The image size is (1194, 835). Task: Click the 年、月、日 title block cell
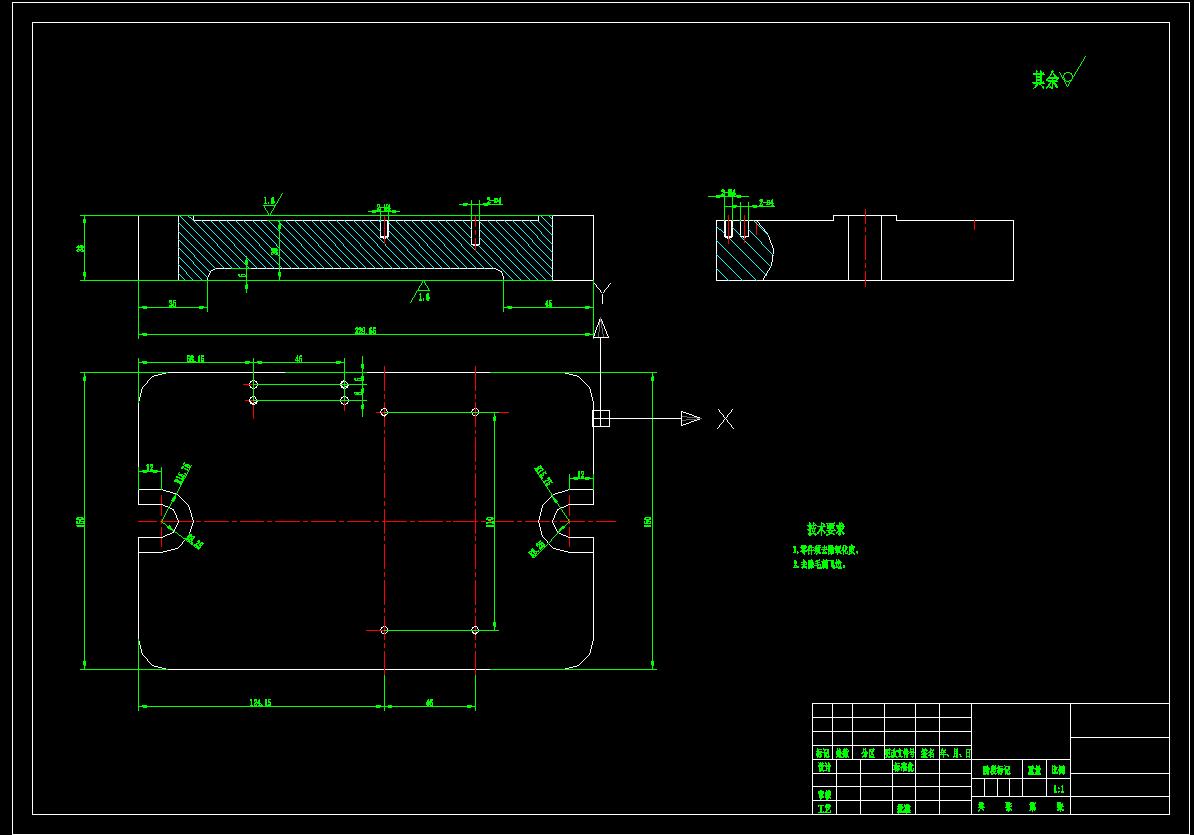point(955,753)
